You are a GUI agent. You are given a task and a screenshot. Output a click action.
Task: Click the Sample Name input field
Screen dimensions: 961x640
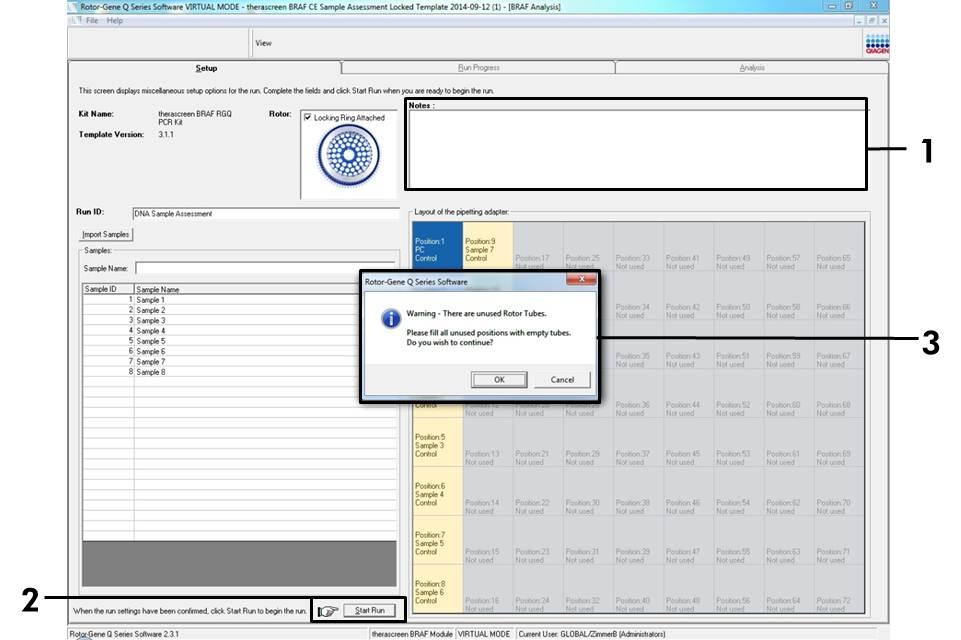point(265,269)
